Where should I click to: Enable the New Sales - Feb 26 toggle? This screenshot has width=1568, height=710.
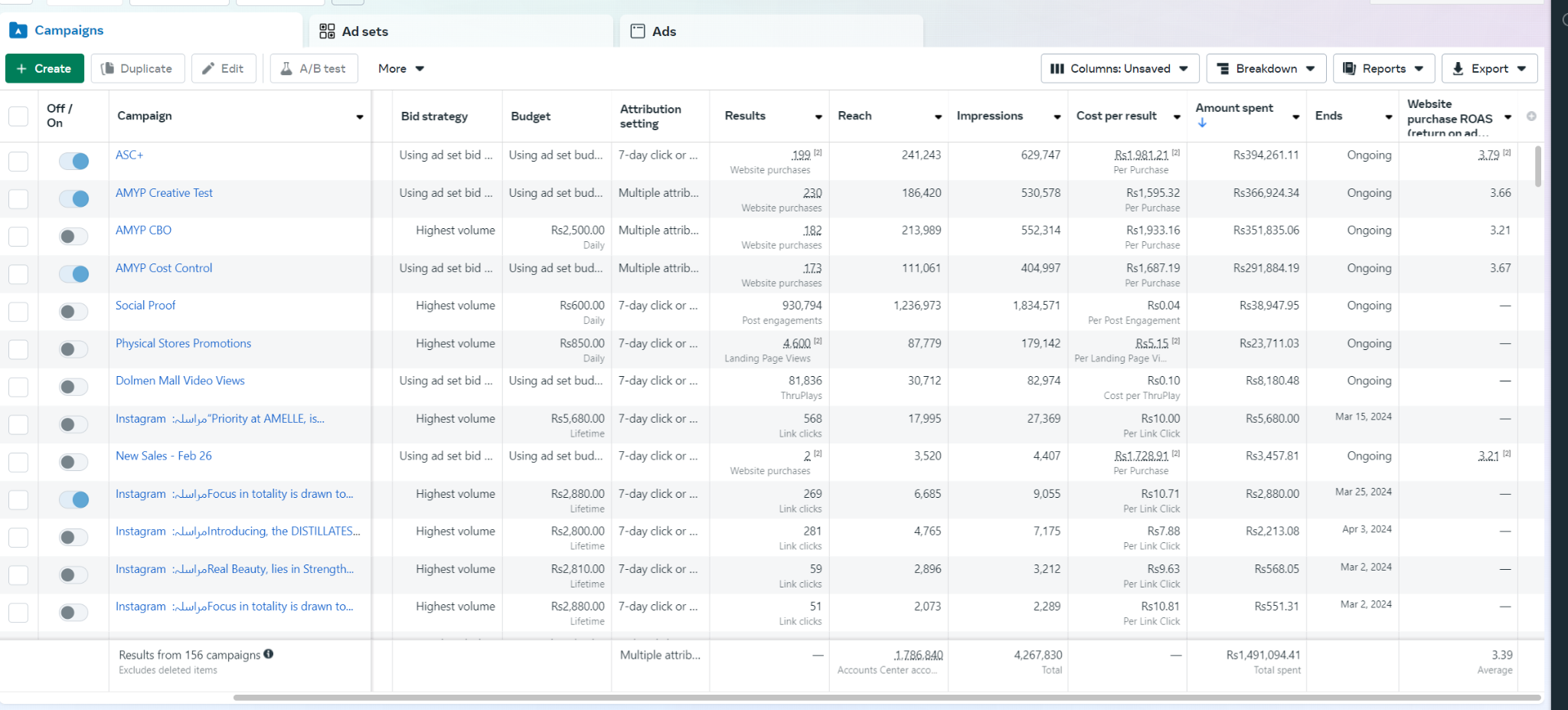pyautogui.click(x=74, y=462)
